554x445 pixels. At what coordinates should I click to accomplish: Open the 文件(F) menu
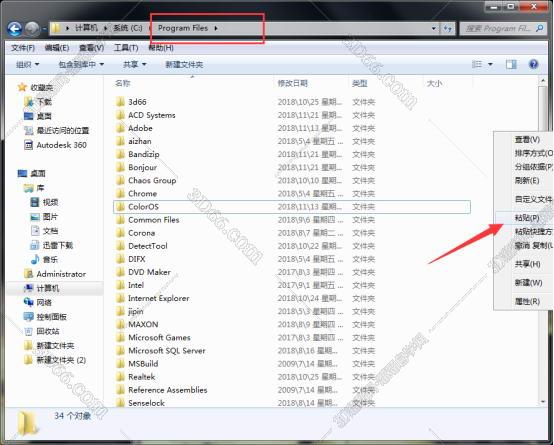pyautogui.click(x=23, y=48)
